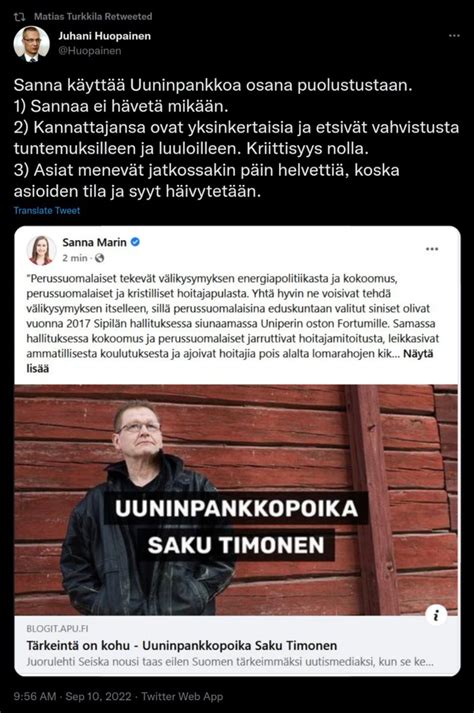Open the tweet's three-dot more menu
The width and height of the screenshot is (474, 713).
click(x=454, y=36)
